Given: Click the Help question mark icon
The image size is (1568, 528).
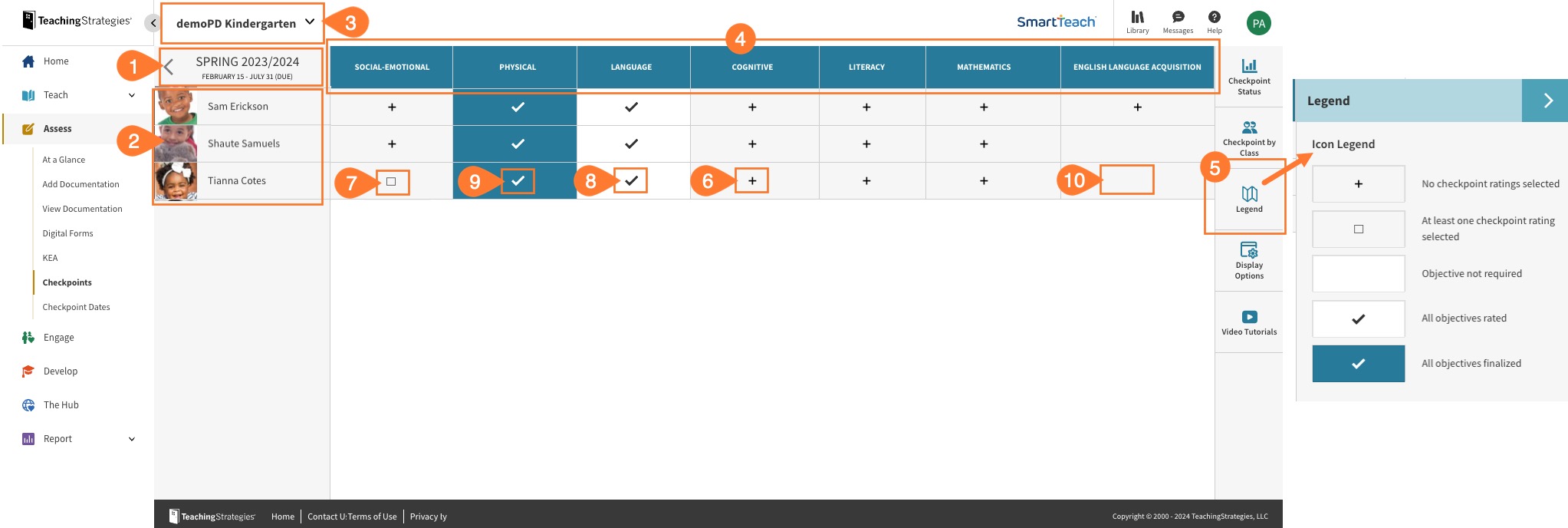Looking at the screenshot, I should tap(1215, 21).
